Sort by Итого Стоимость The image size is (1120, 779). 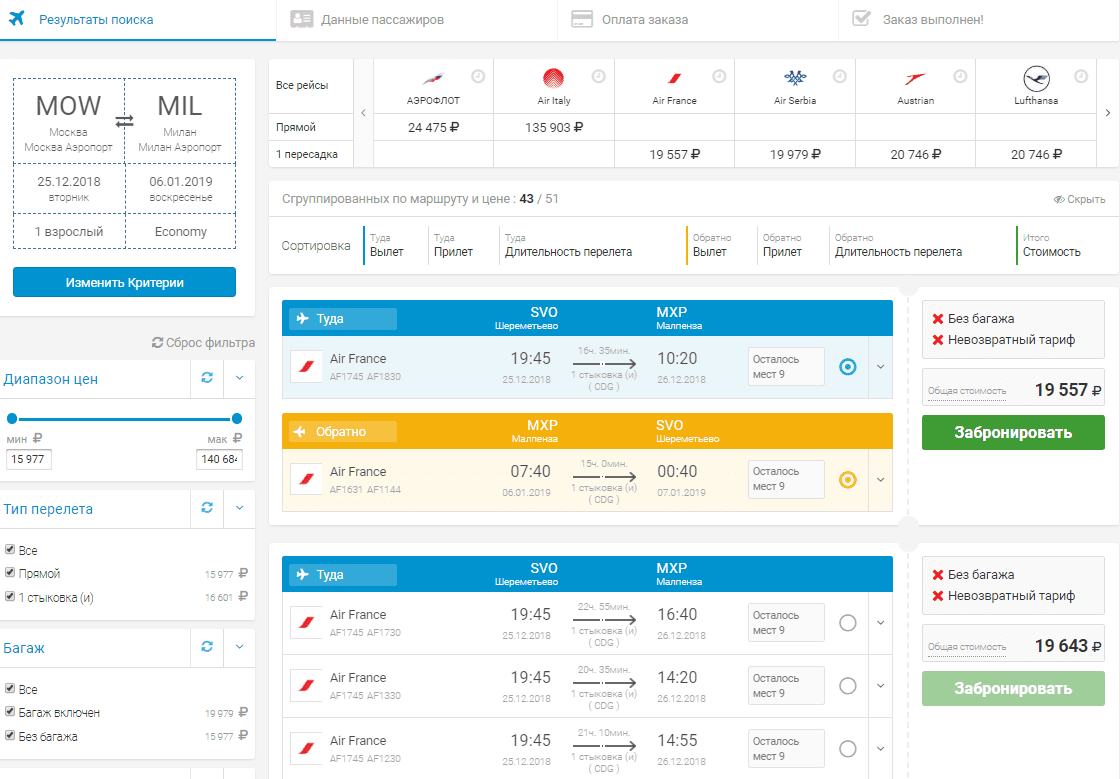pos(1051,245)
